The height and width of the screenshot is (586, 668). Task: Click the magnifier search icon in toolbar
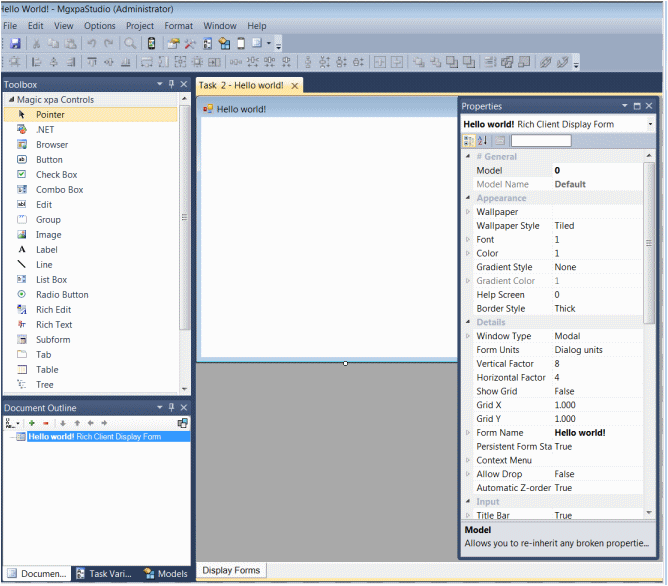[x=130, y=44]
